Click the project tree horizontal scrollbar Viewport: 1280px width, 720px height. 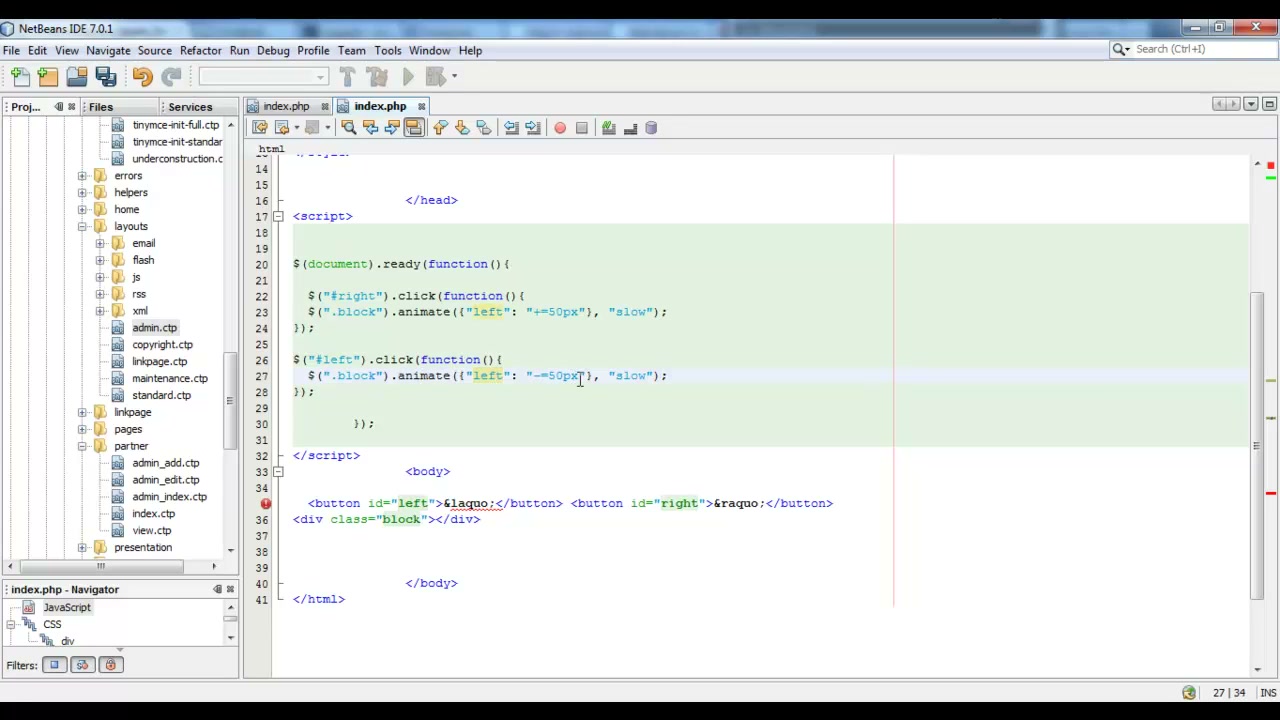pyautogui.click(x=100, y=566)
